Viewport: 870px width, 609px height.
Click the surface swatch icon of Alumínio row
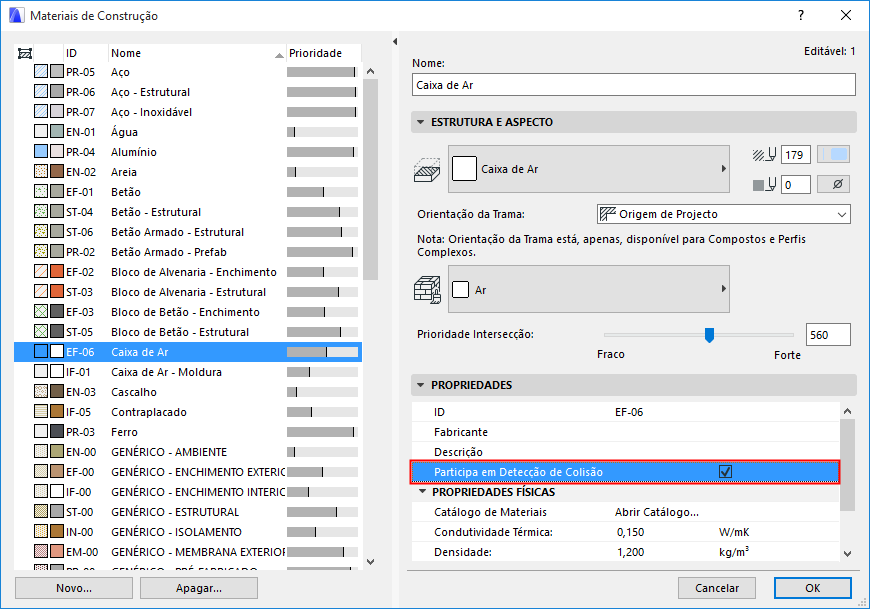[x=57, y=151]
